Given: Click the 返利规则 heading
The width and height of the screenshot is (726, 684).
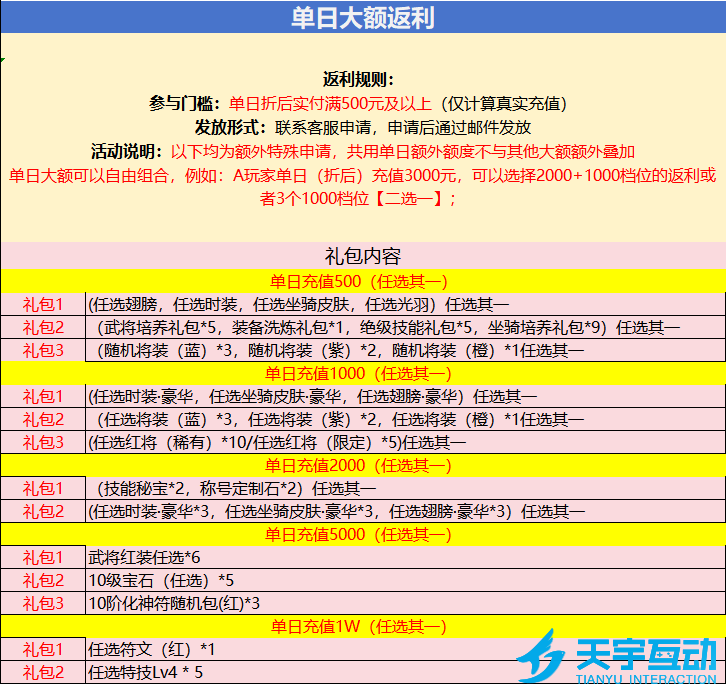Looking at the screenshot, I should [359, 79].
